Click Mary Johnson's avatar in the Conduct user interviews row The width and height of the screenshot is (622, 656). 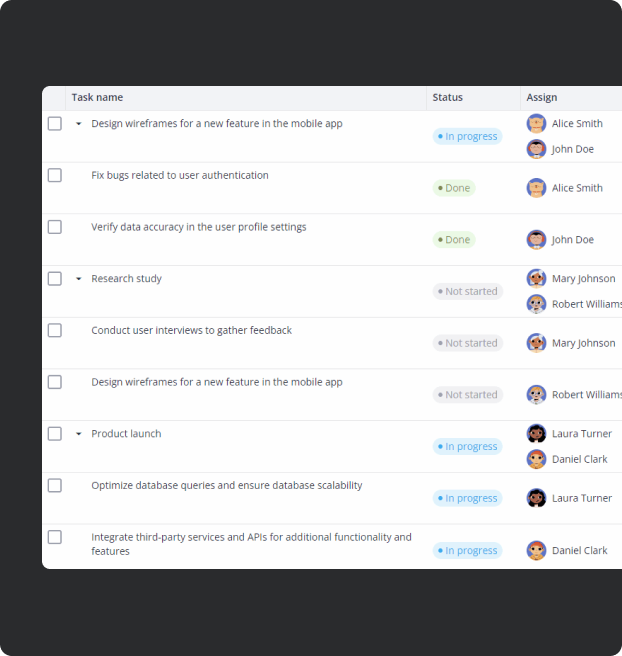click(x=536, y=343)
